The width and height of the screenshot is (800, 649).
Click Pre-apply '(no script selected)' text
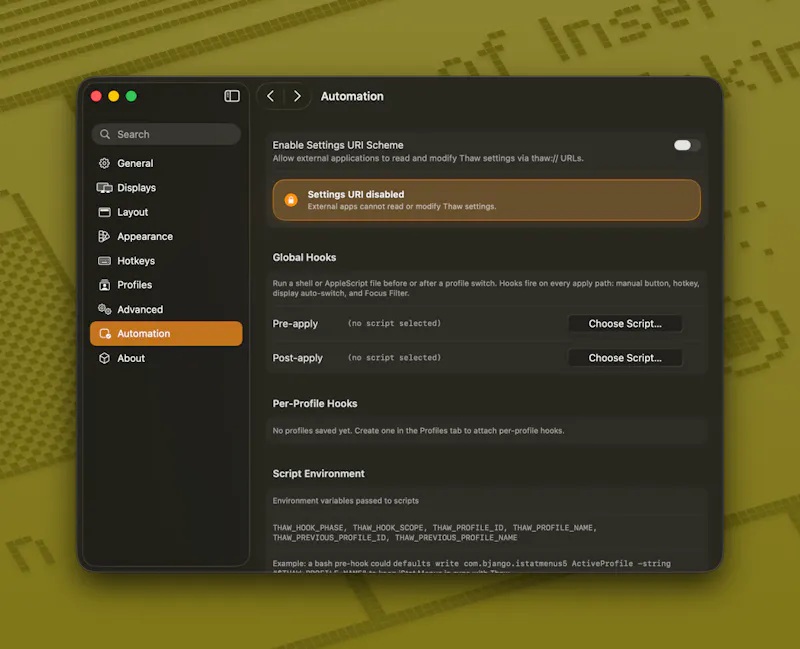coord(394,323)
